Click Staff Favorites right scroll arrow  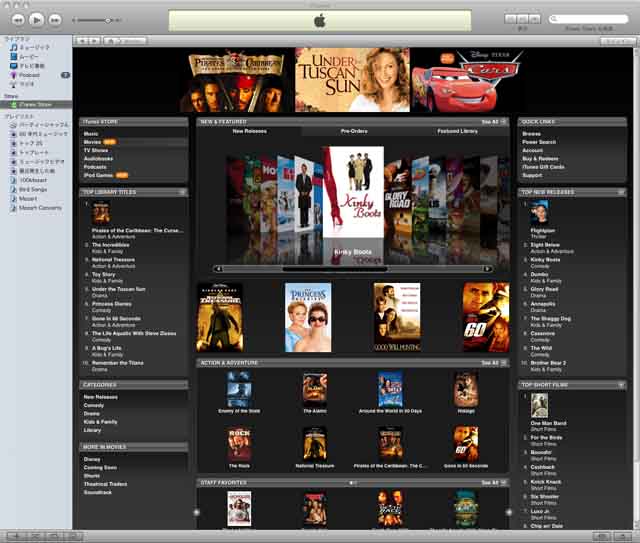pyautogui.click(x=509, y=512)
